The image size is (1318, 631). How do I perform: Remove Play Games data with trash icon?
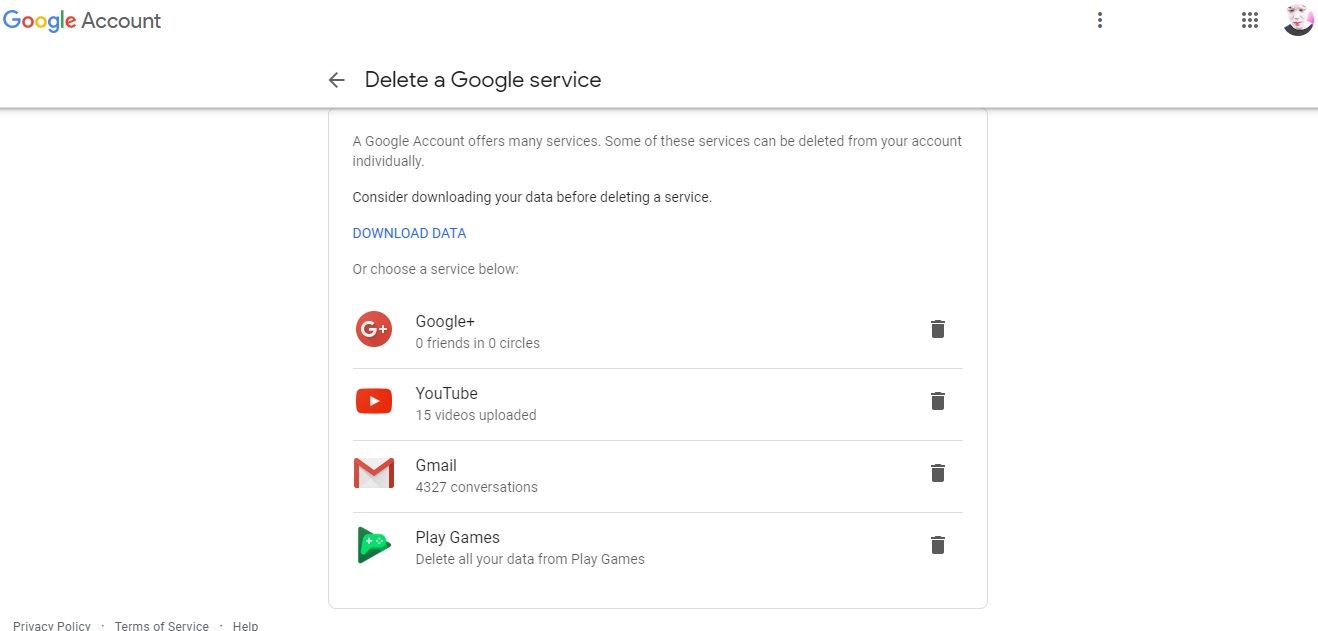point(937,545)
